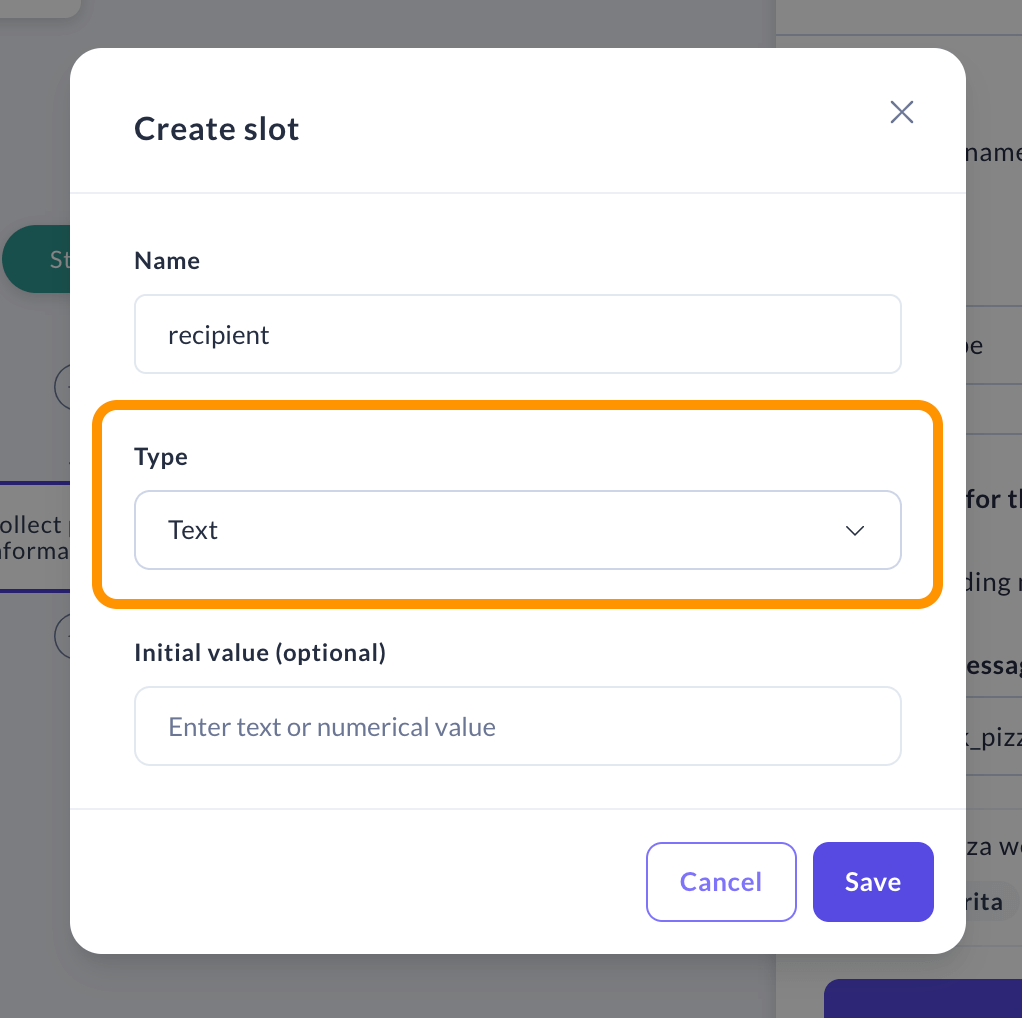Click the 'Initial value (optional)' label

click(260, 653)
